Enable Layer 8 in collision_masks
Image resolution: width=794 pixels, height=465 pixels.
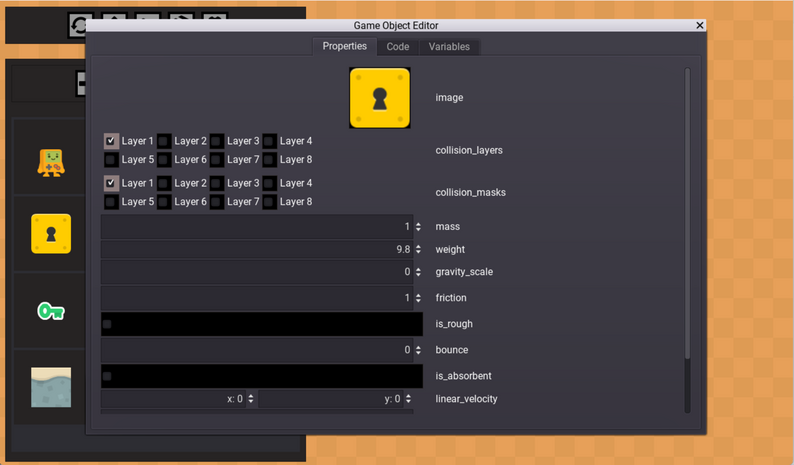click(x=269, y=202)
